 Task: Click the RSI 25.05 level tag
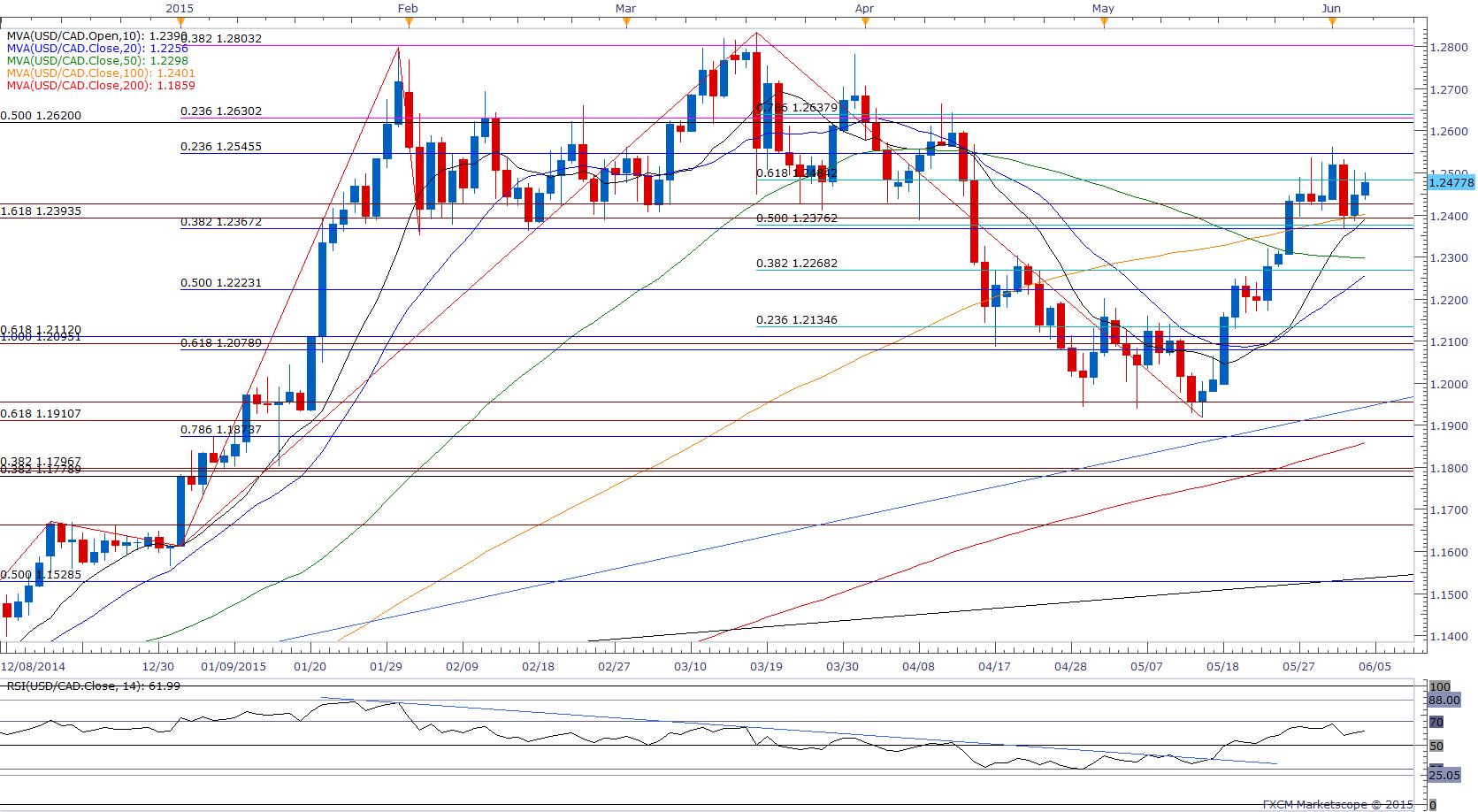1445,775
